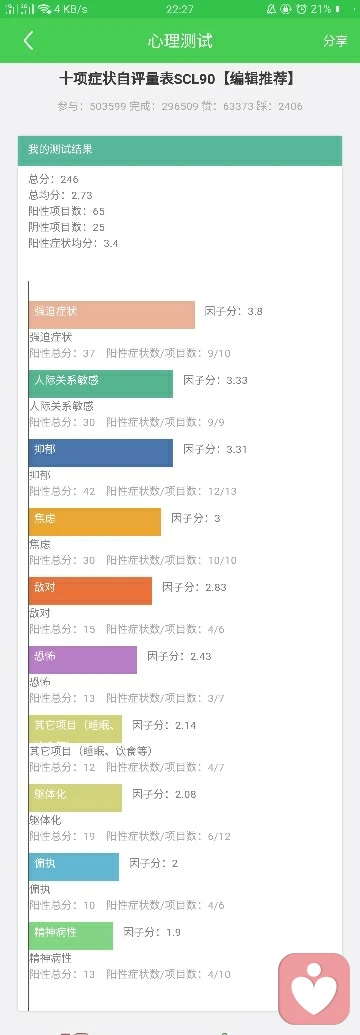Tap the battery icon in the status bar
This screenshot has height=1035, width=360.
(338, 9)
